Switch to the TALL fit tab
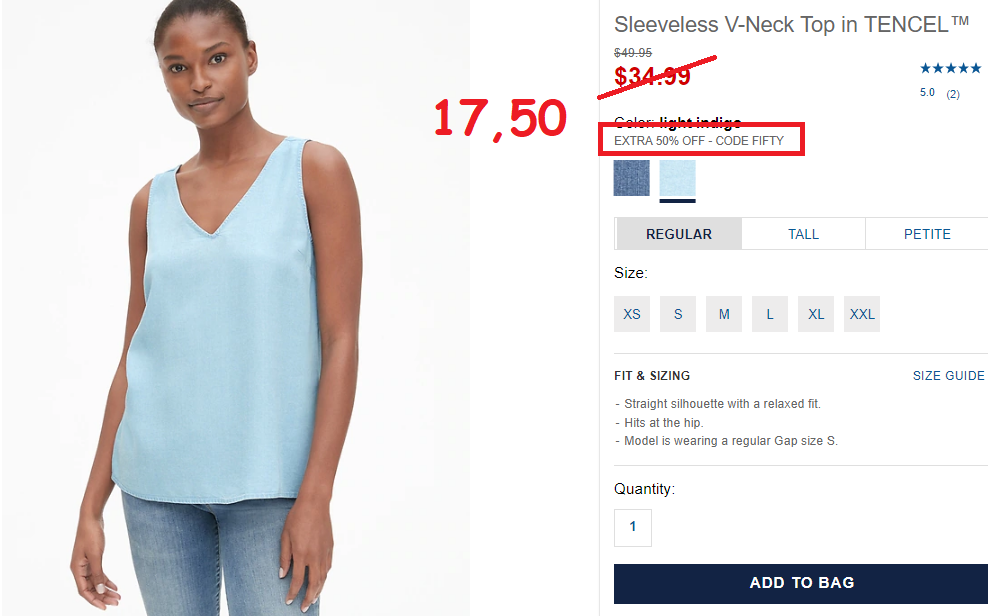Image resolution: width=988 pixels, height=616 pixels. [803, 234]
